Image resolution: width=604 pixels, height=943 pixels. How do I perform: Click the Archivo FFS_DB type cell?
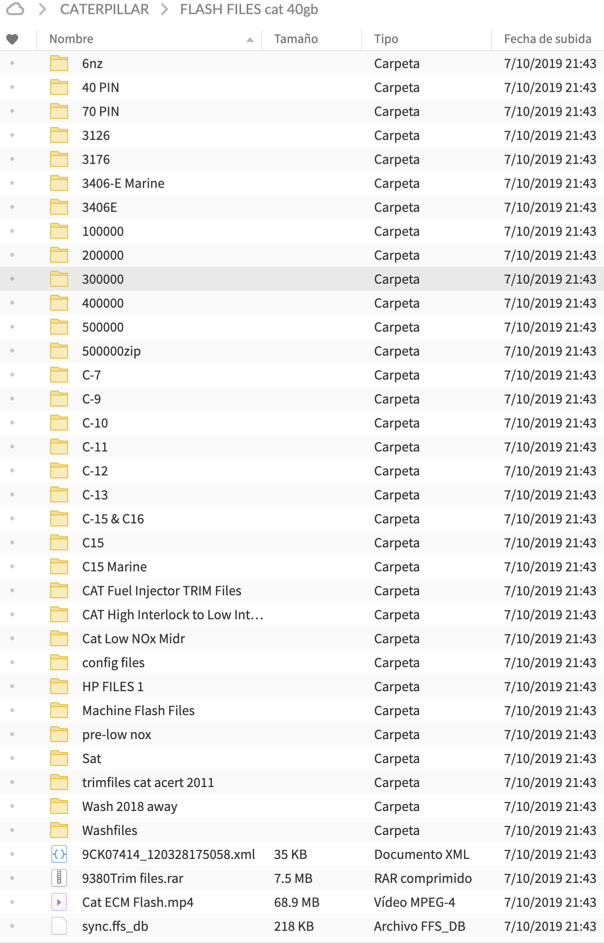click(x=419, y=926)
